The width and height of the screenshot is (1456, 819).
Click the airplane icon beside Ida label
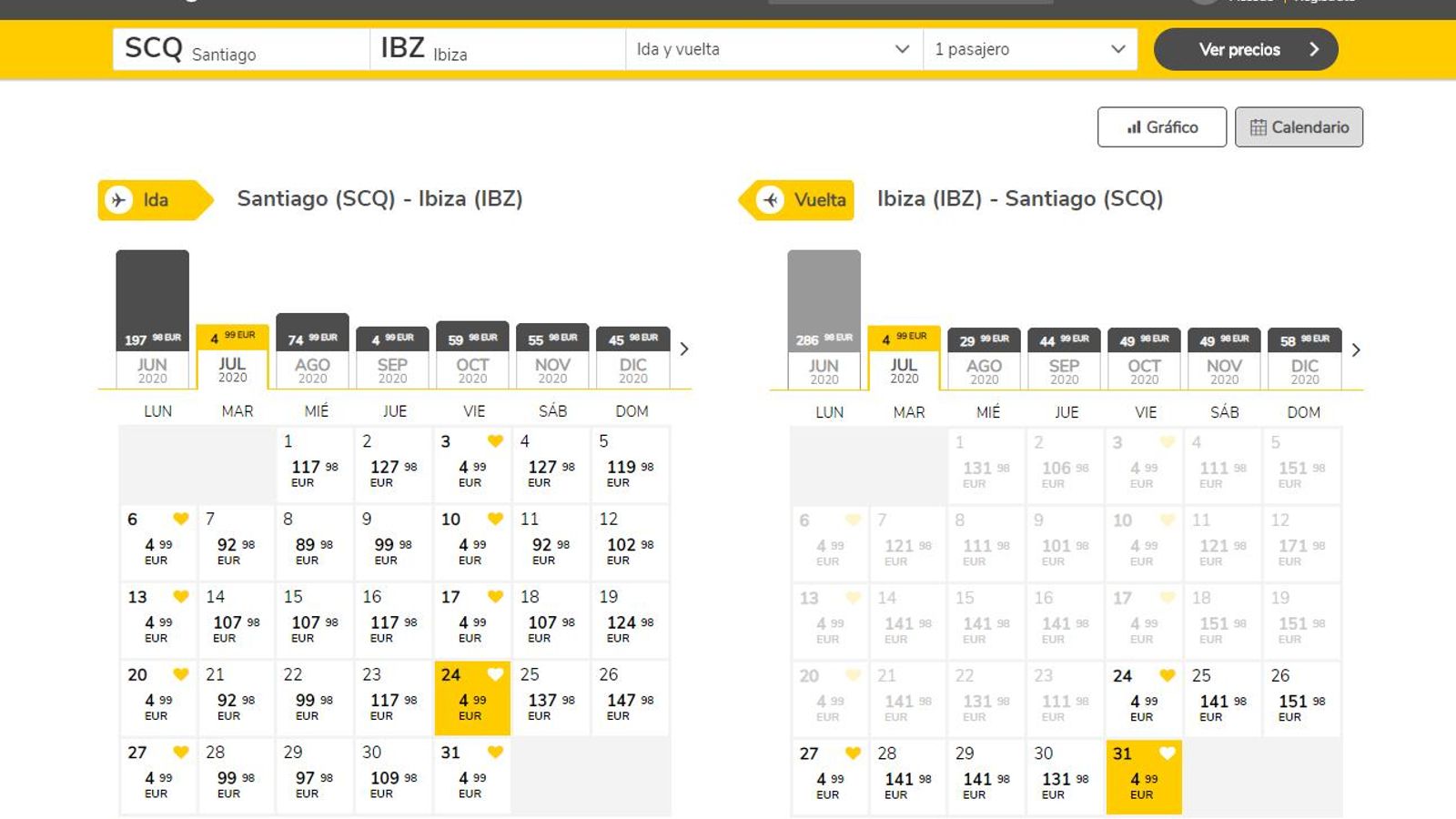[x=118, y=200]
